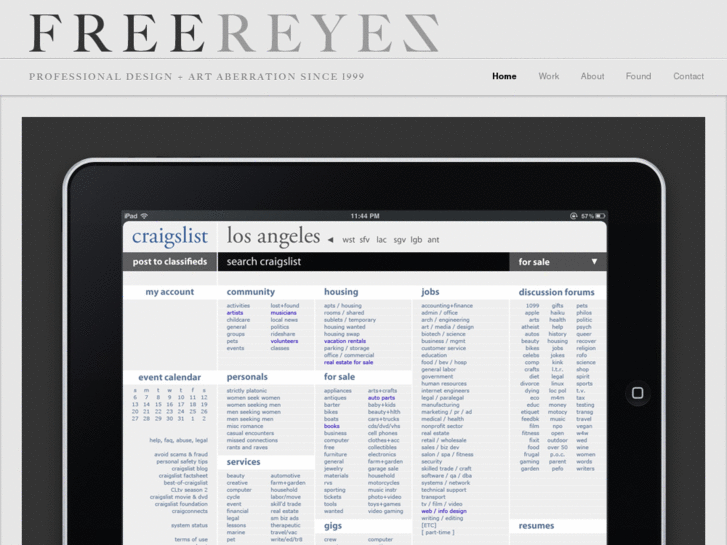Click the 'volunteers' community link
This screenshot has height=545, width=727.
[x=284, y=341]
